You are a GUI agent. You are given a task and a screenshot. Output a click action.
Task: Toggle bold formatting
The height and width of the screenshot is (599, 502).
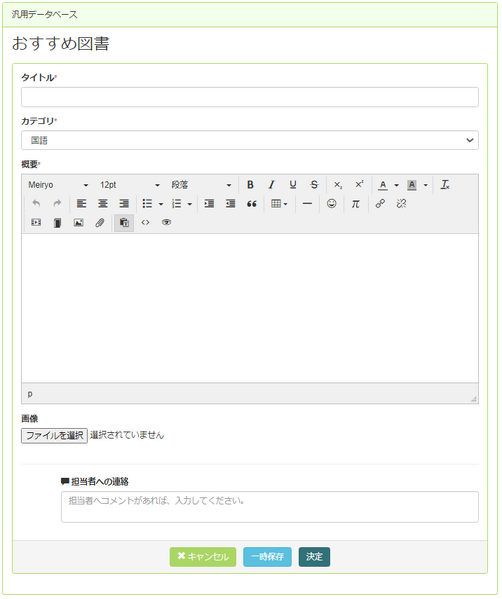click(250, 185)
